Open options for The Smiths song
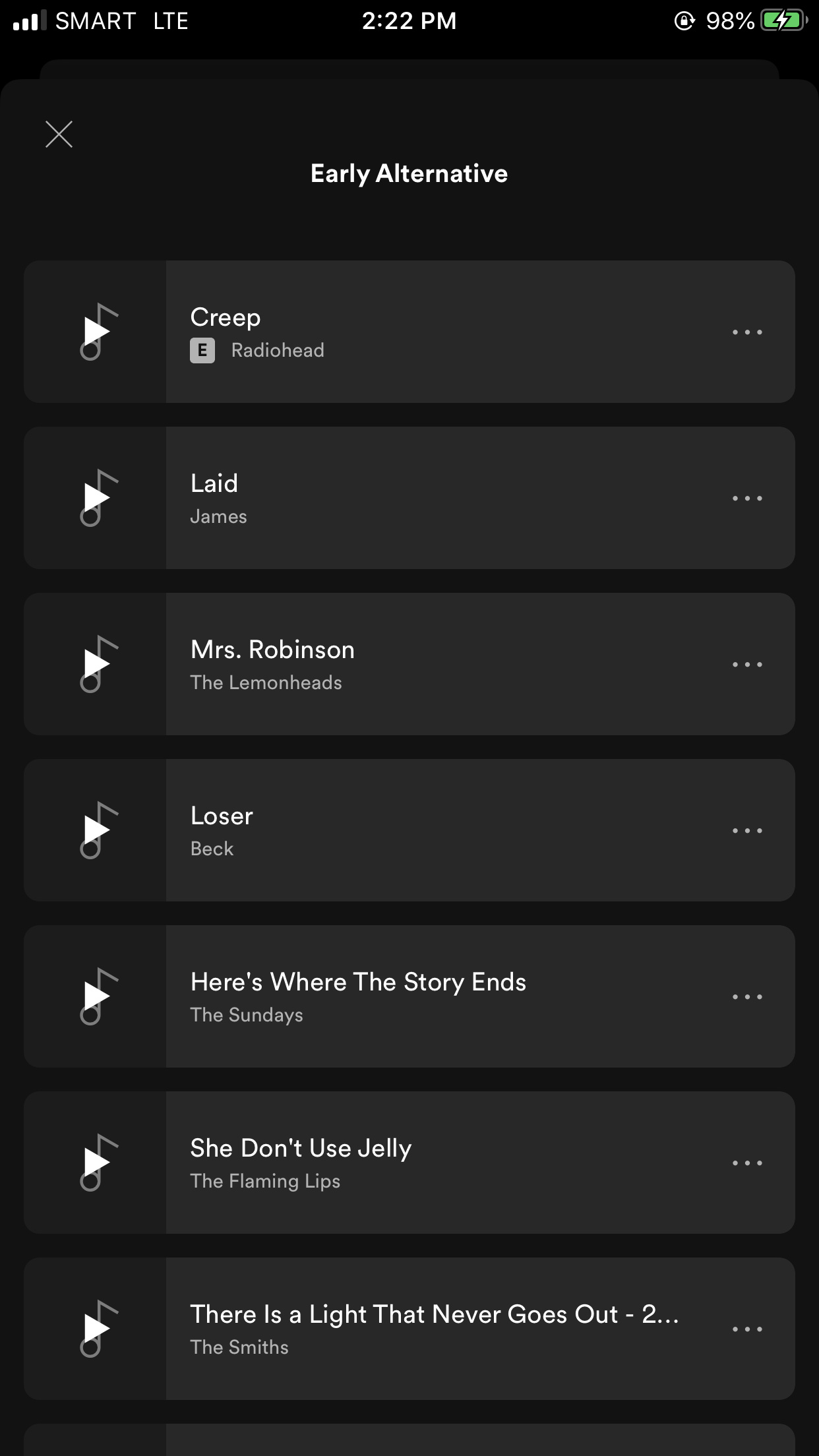The width and height of the screenshot is (819, 1456). [747, 1329]
